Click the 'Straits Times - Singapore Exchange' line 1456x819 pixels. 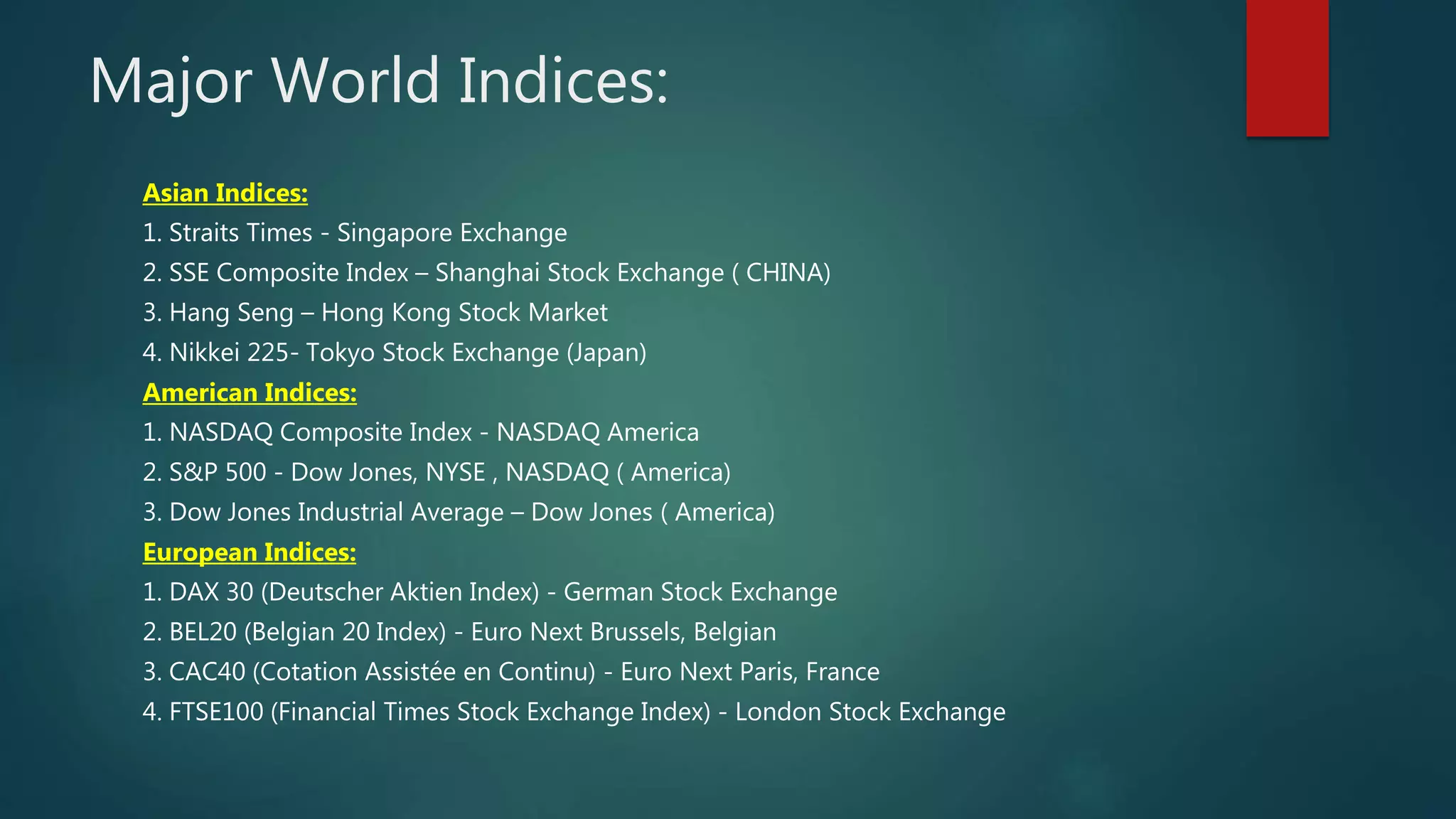pos(355,233)
